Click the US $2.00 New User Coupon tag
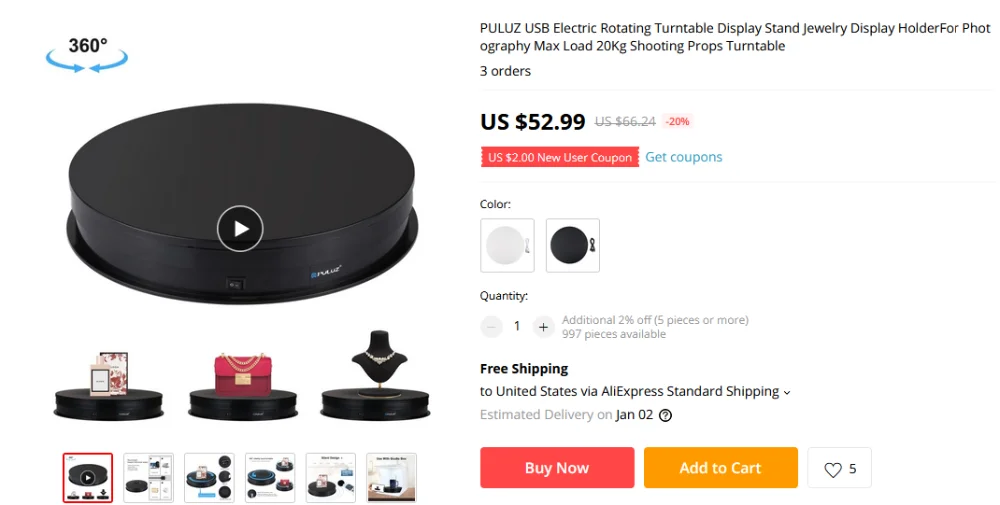Image resolution: width=1000 pixels, height=505 pixels. coord(560,157)
